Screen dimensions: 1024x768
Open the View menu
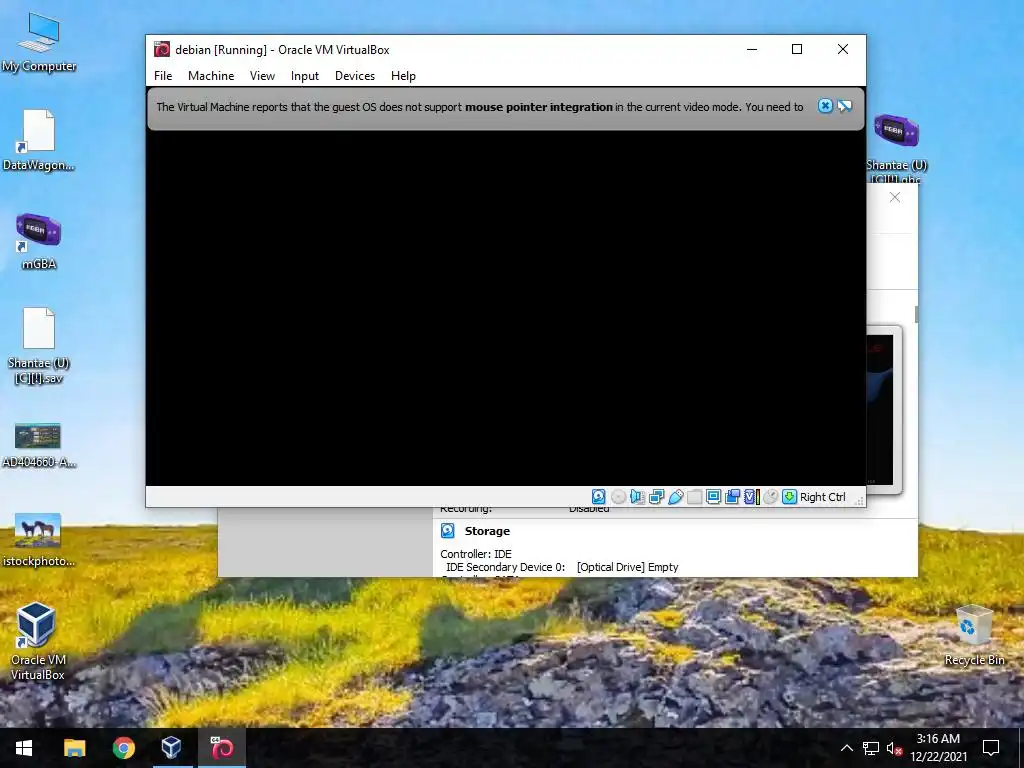(262, 76)
